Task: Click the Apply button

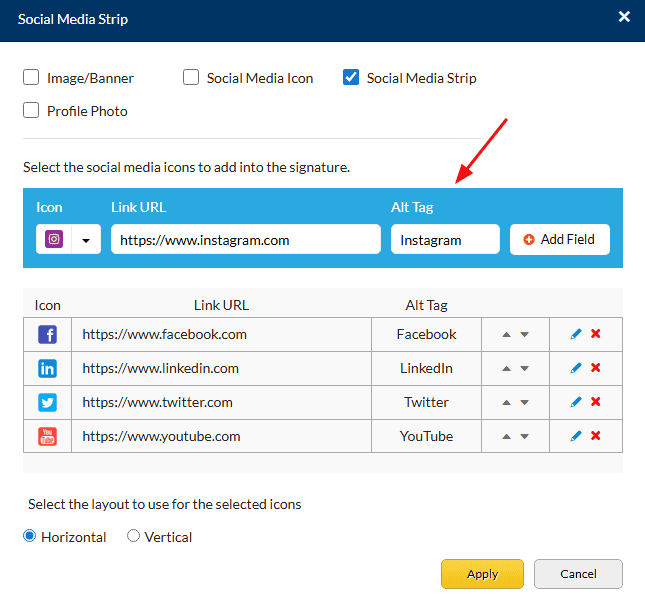Action: 482,574
